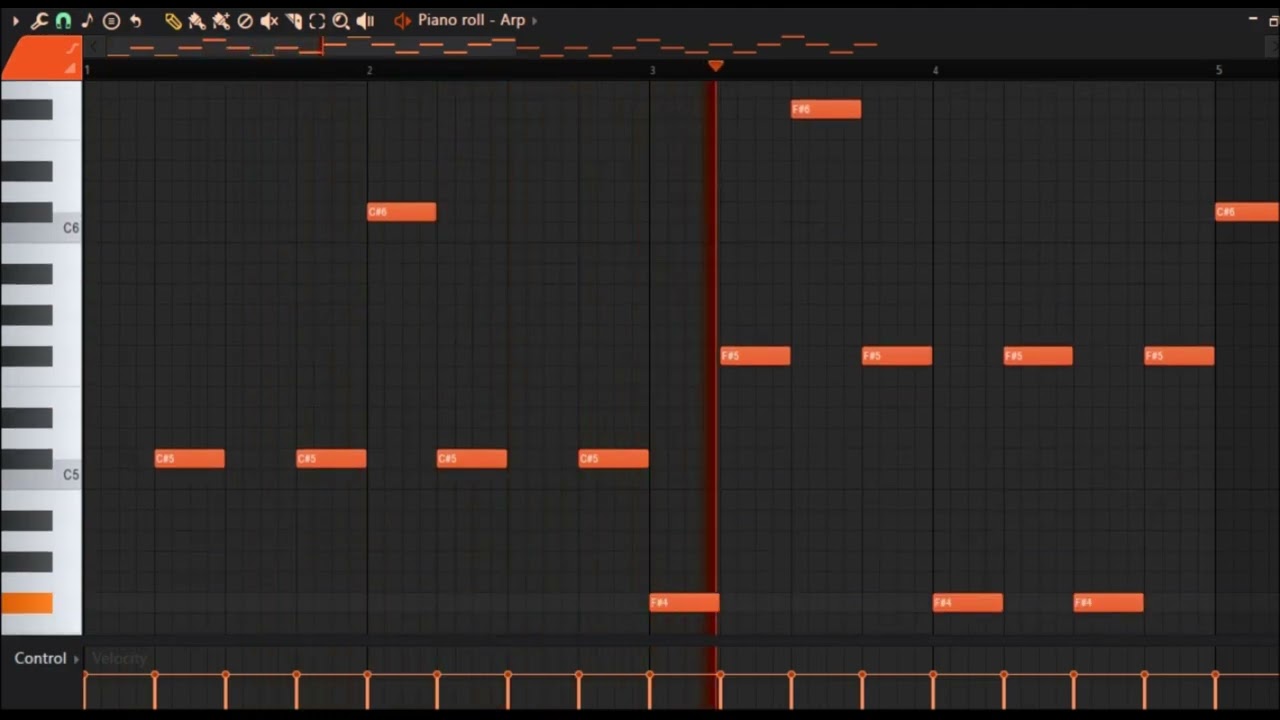Select the C#6 note at bar 5
The height and width of the screenshot is (720, 1280).
click(x=1247, y=212)
